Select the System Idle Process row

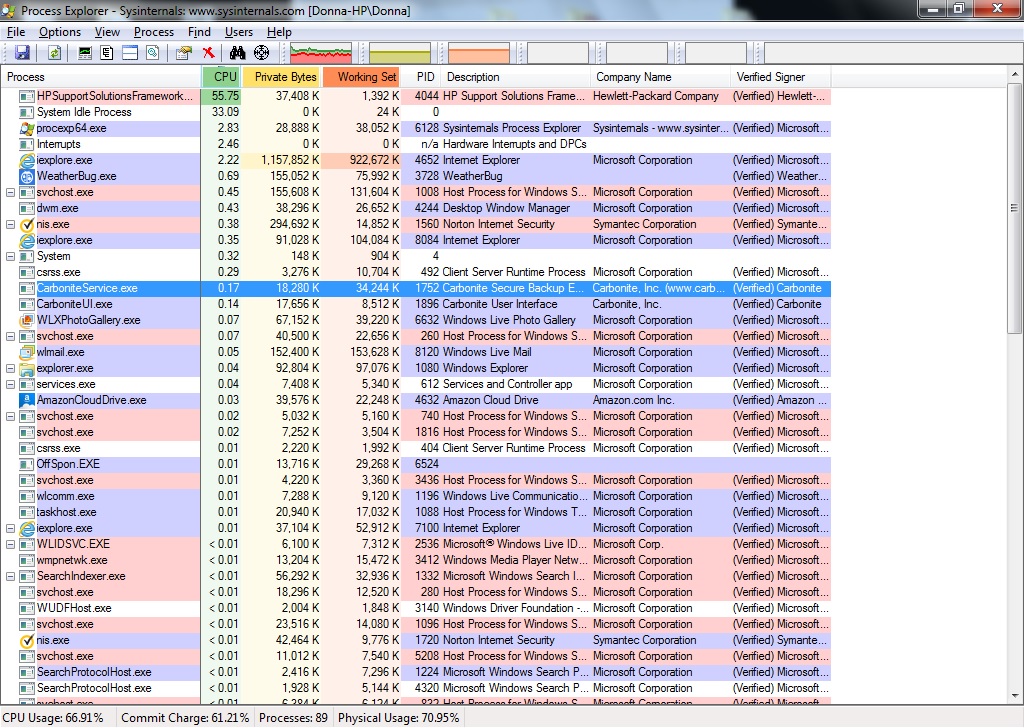(x=415, y=112)
